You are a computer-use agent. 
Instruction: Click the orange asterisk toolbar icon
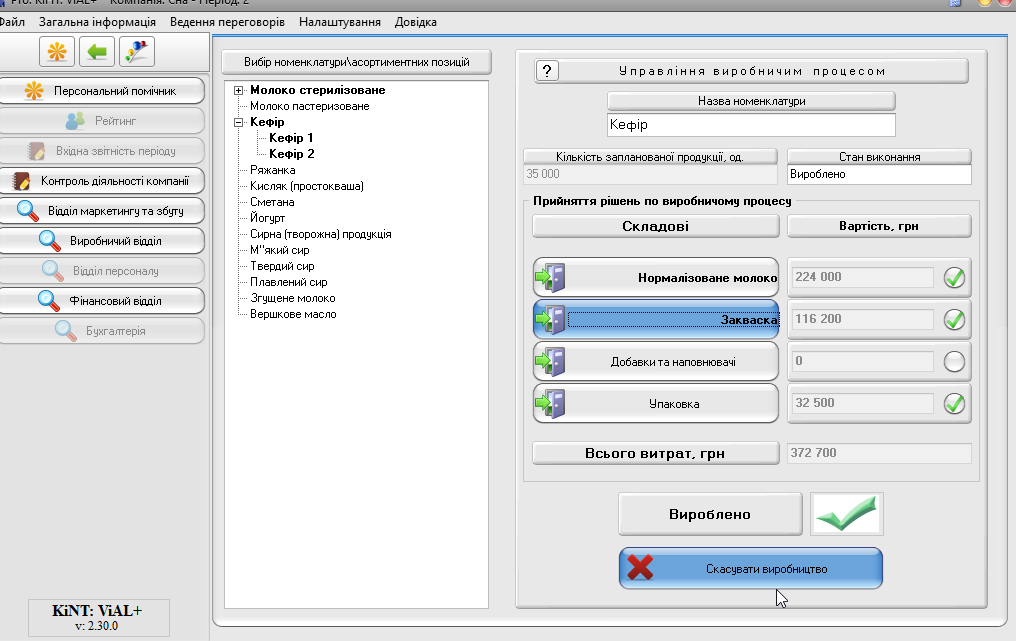click(x=57, y=51)
